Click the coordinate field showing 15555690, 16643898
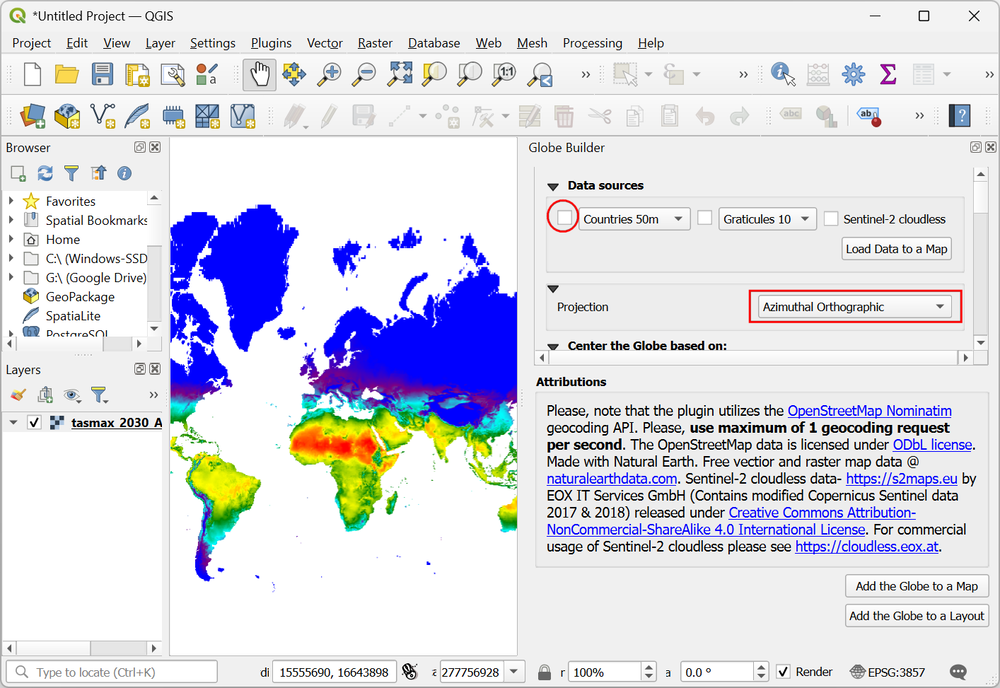The width and height of the screenshot is (1000, 688). point(334,672)
